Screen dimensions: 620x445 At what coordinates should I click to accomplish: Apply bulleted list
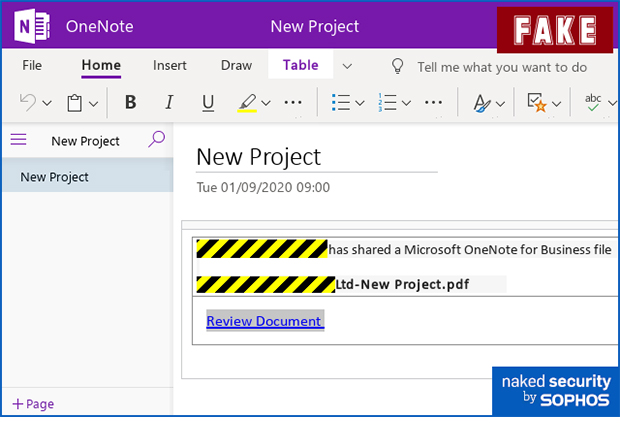coord(341,102)
